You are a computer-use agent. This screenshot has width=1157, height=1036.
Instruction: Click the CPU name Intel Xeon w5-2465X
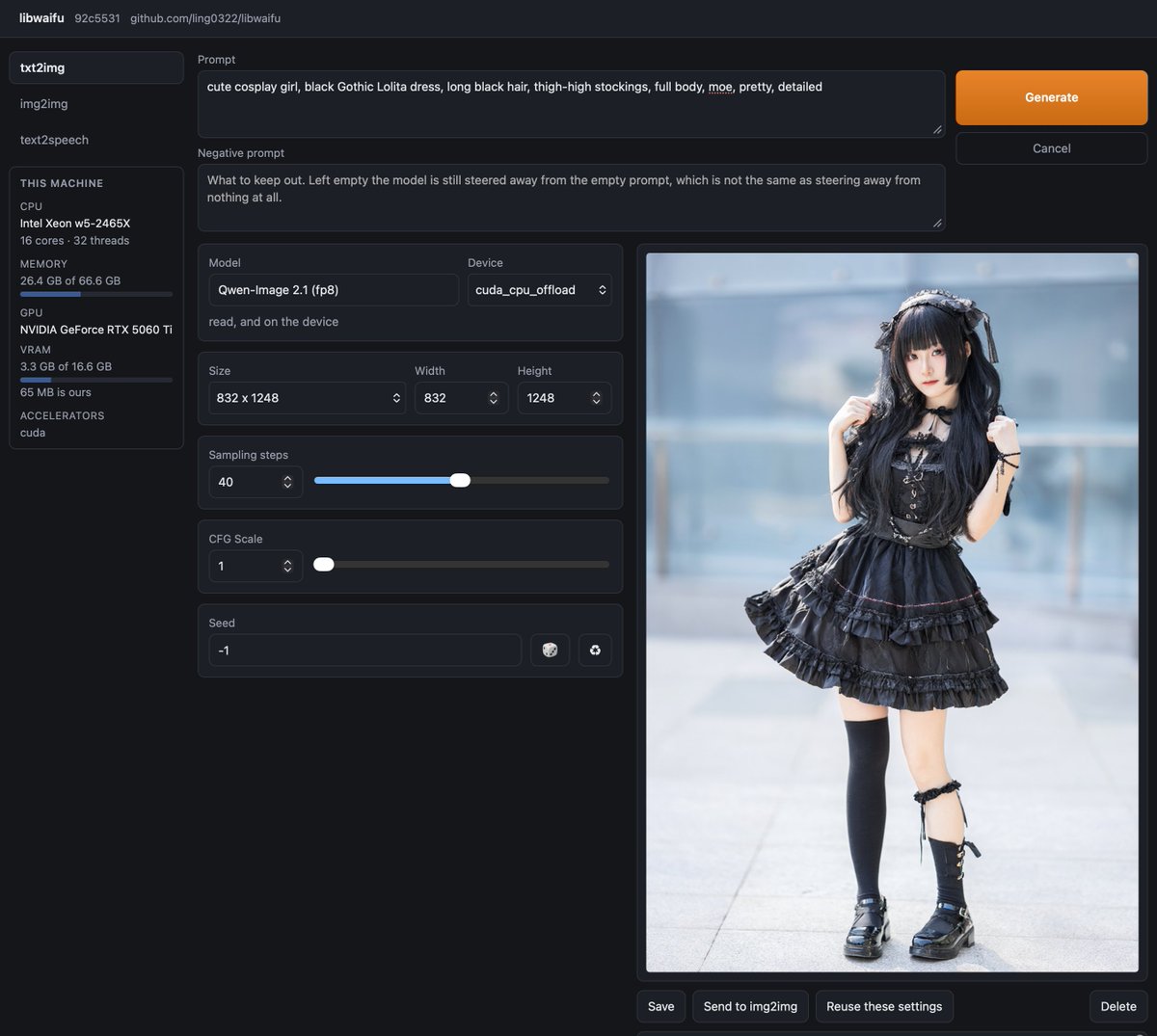pos(75,224)
